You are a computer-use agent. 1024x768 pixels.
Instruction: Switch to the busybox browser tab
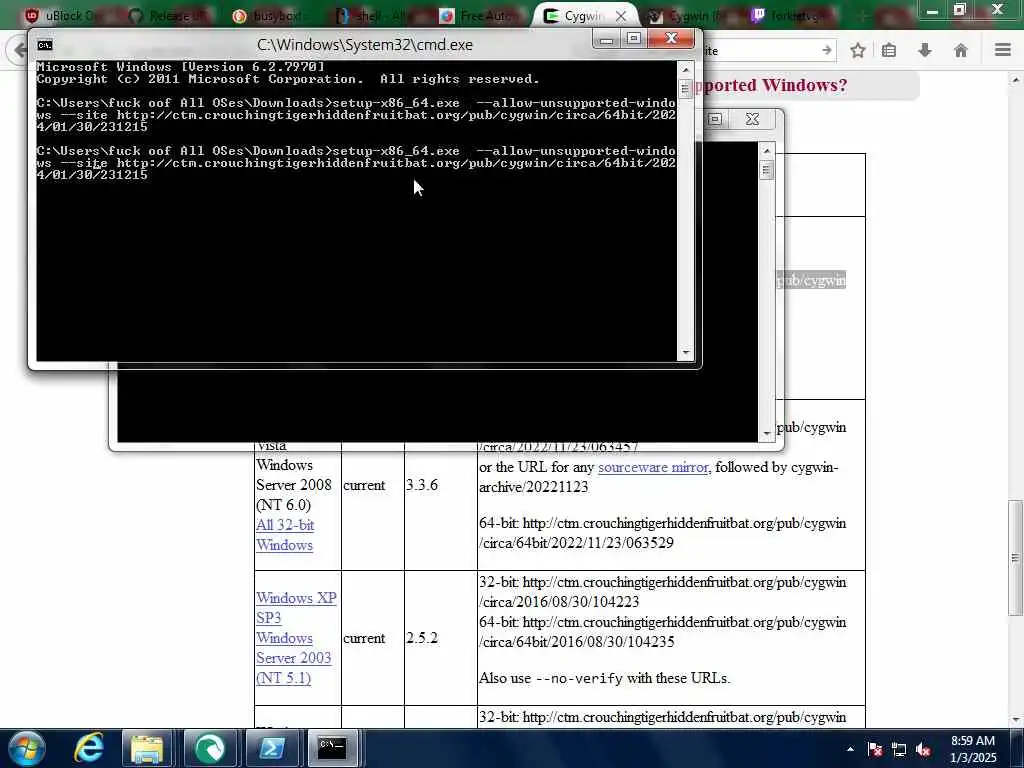pyautogui.click(x=271, y=16)
